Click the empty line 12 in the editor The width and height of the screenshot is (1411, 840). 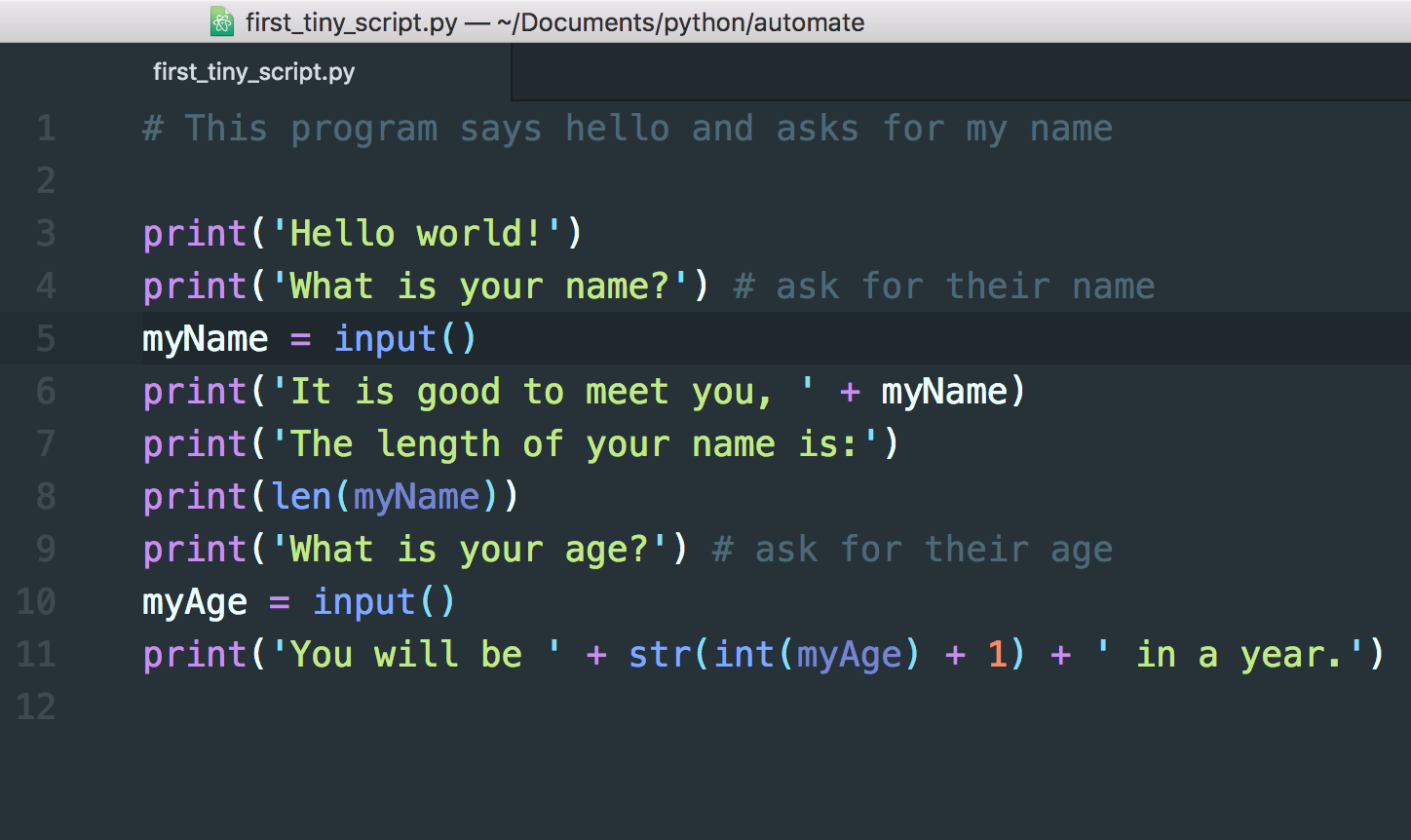pos(292,707)
